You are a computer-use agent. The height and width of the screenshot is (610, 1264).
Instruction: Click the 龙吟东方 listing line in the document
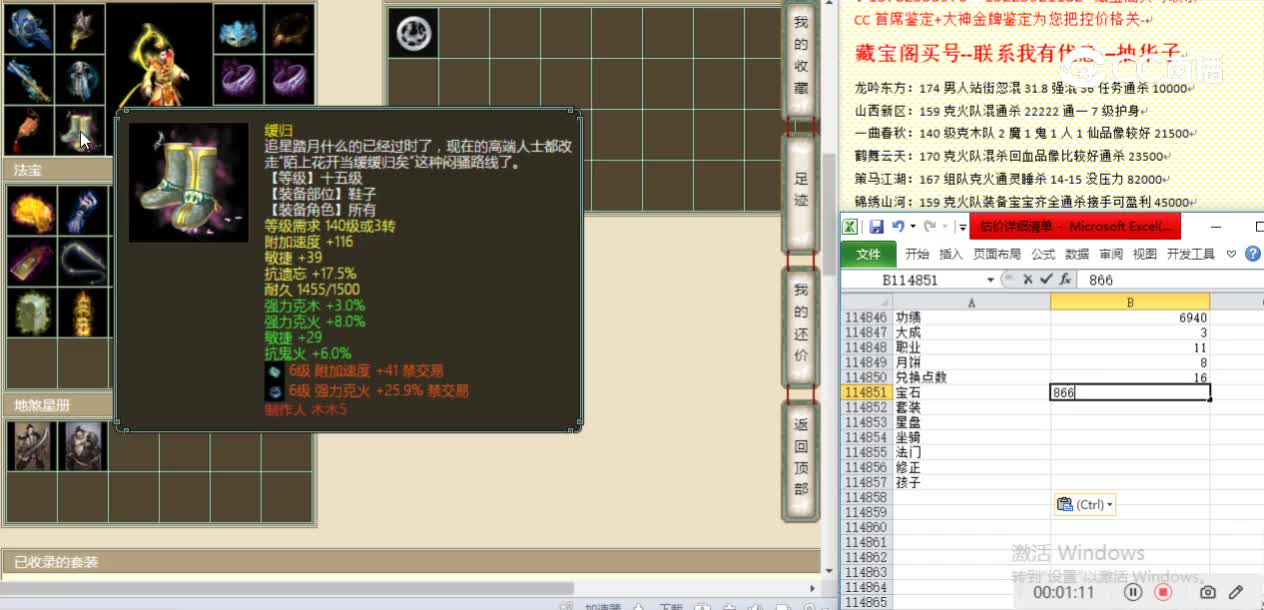(x=1022, y=88)
